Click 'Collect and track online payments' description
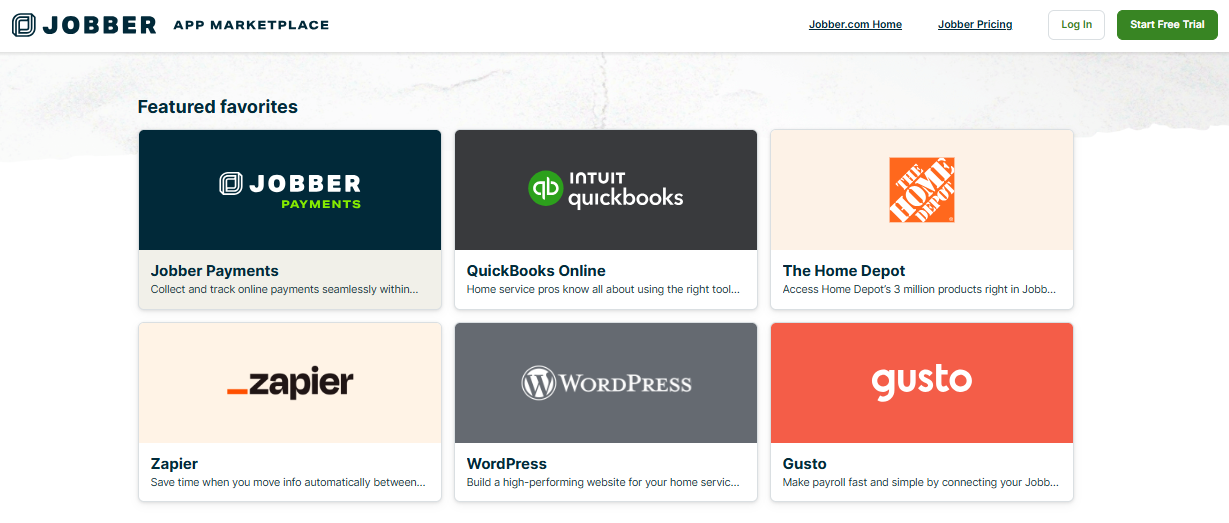 pos(285,290)
